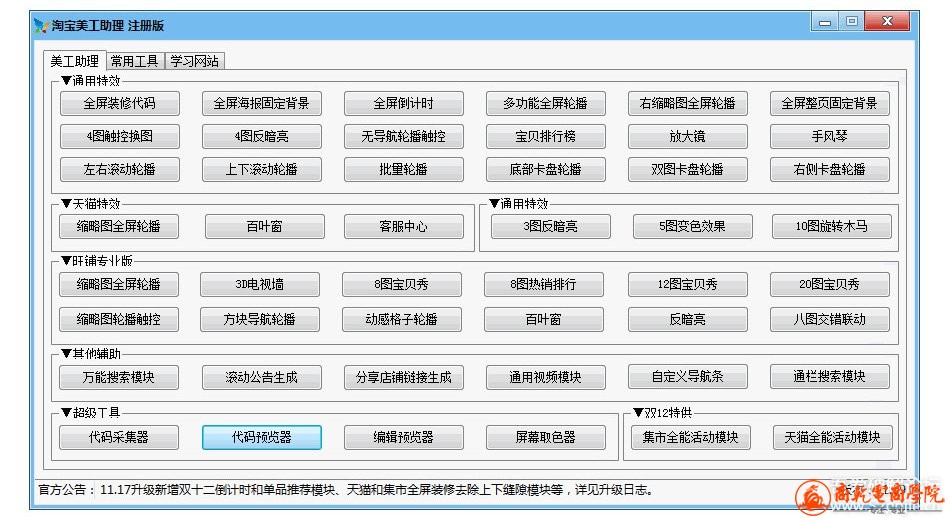Select 全屏整页固定背景 button
The height and width of the screenshot is (523, 950).
[x=829, y=104]
